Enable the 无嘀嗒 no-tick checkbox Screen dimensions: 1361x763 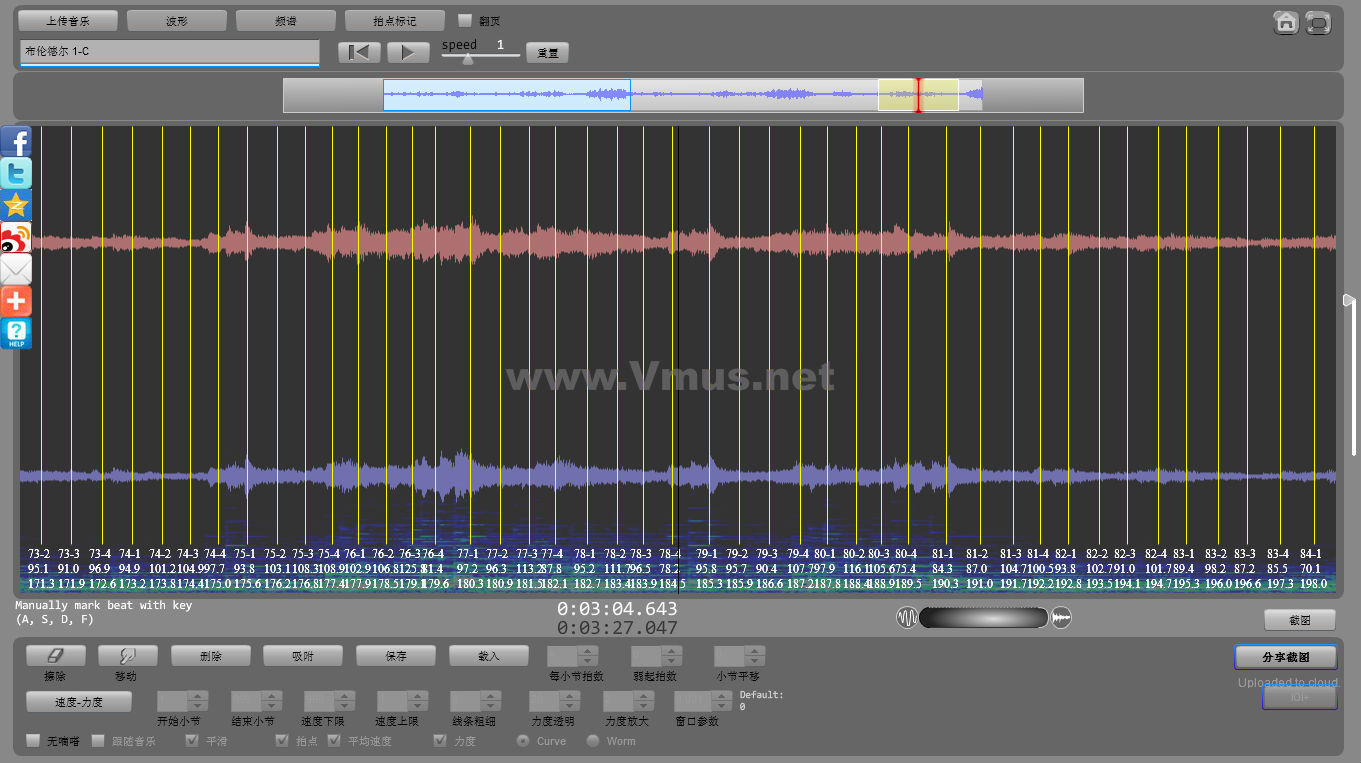[33, 741]
